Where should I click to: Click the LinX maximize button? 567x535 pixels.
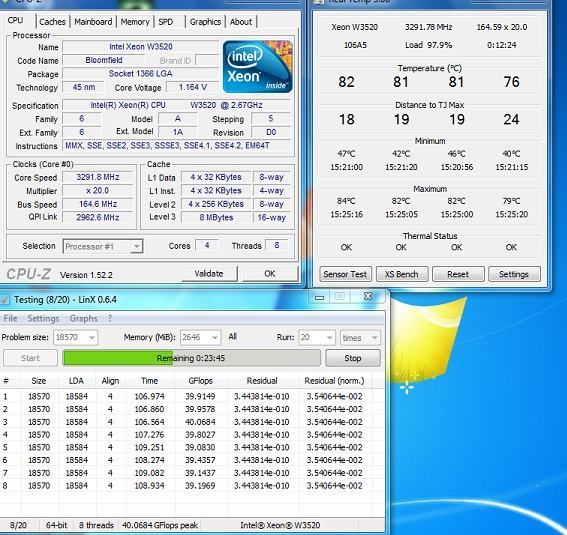(339, 296)
